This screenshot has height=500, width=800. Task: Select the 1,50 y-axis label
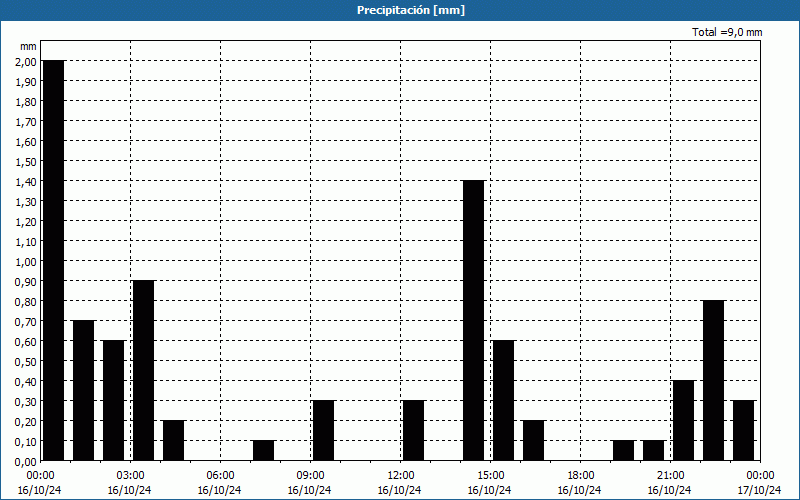tap(27, 161)
